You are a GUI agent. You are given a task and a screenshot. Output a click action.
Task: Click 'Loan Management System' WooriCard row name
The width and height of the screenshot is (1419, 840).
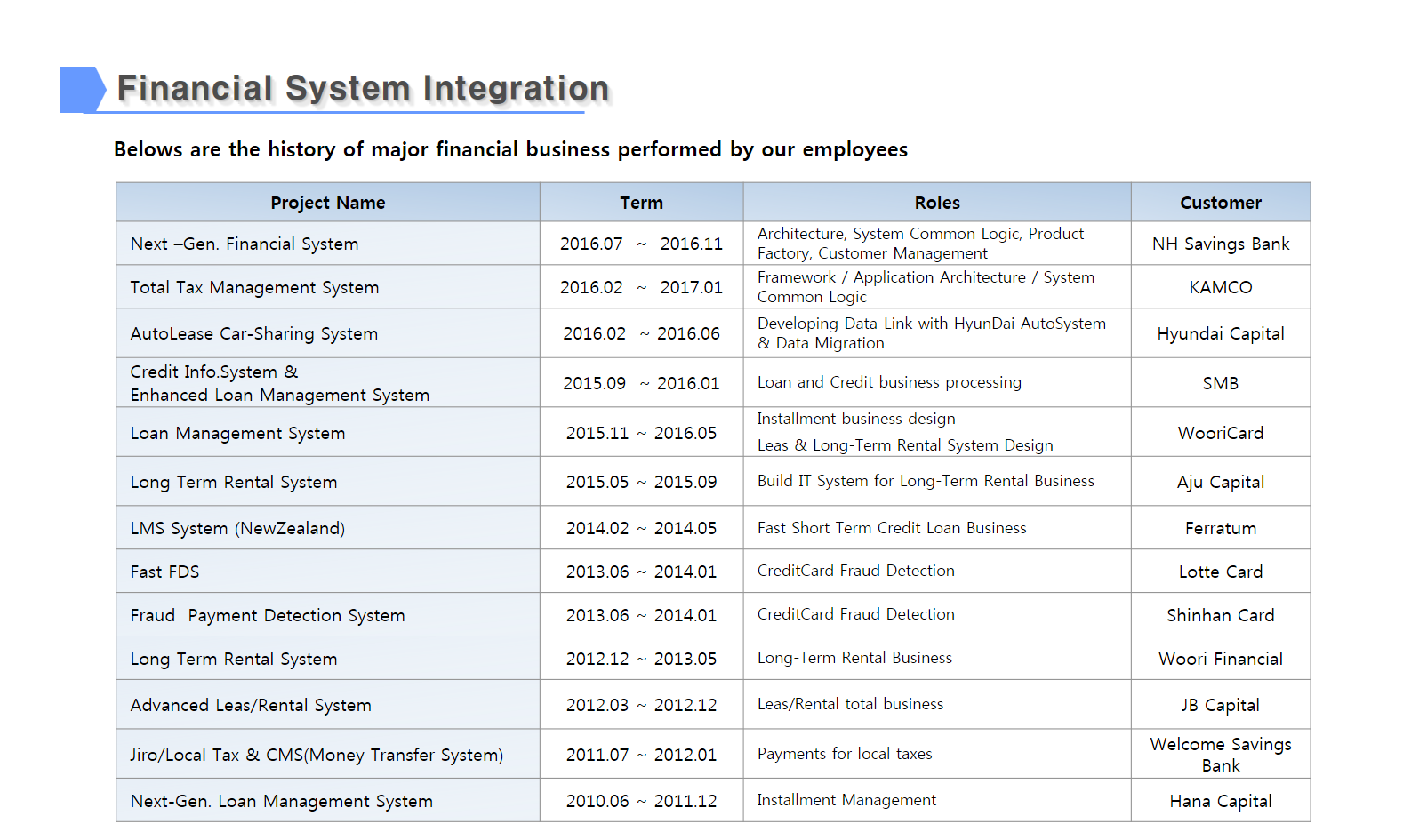point(237,433)
